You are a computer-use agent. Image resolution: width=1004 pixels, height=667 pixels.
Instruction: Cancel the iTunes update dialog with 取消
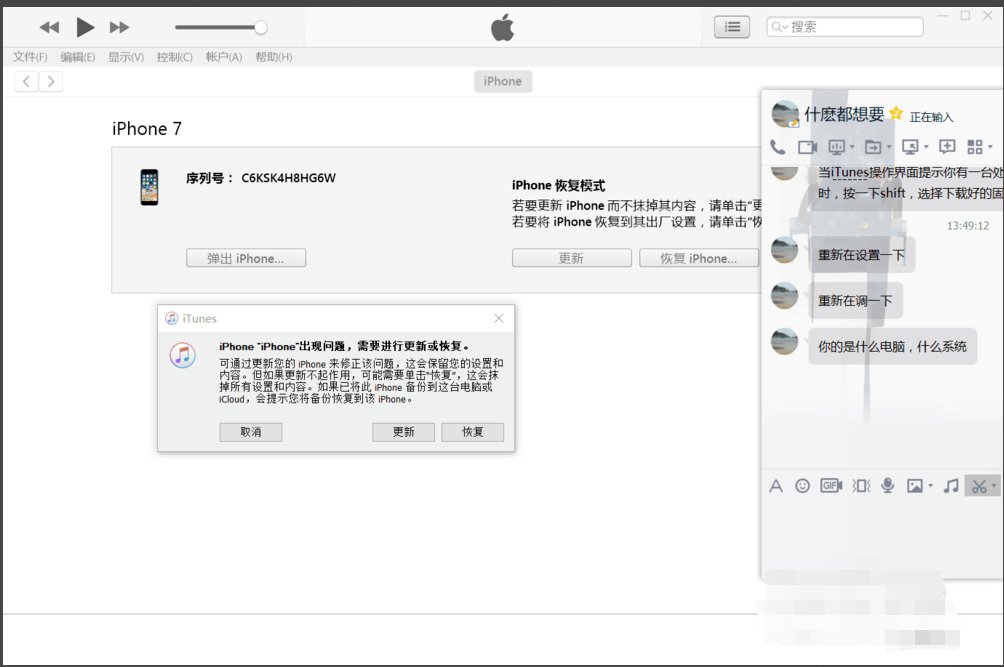coord(250,432)
